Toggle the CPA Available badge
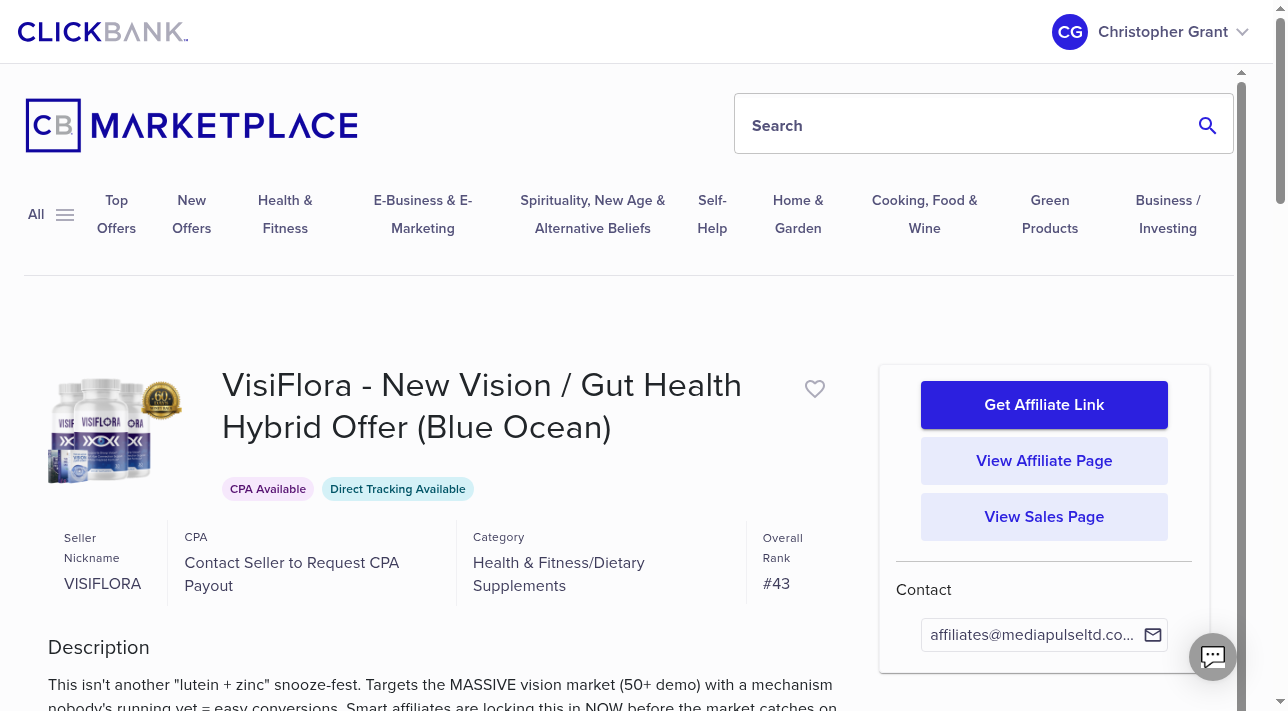1288x711 pixels. tap(268, 489)
